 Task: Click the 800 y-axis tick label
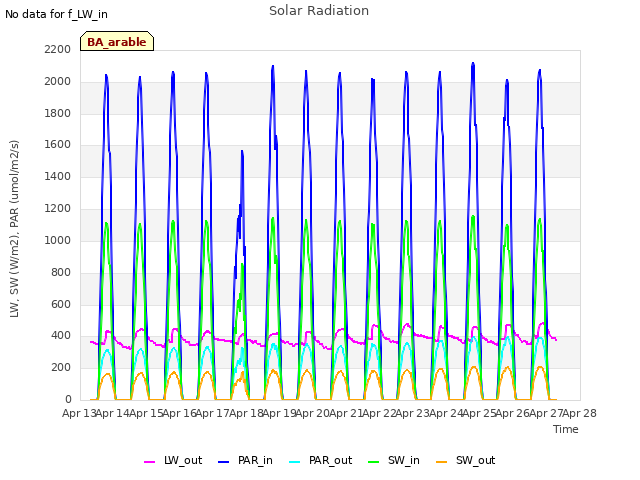tap(61, 272)
